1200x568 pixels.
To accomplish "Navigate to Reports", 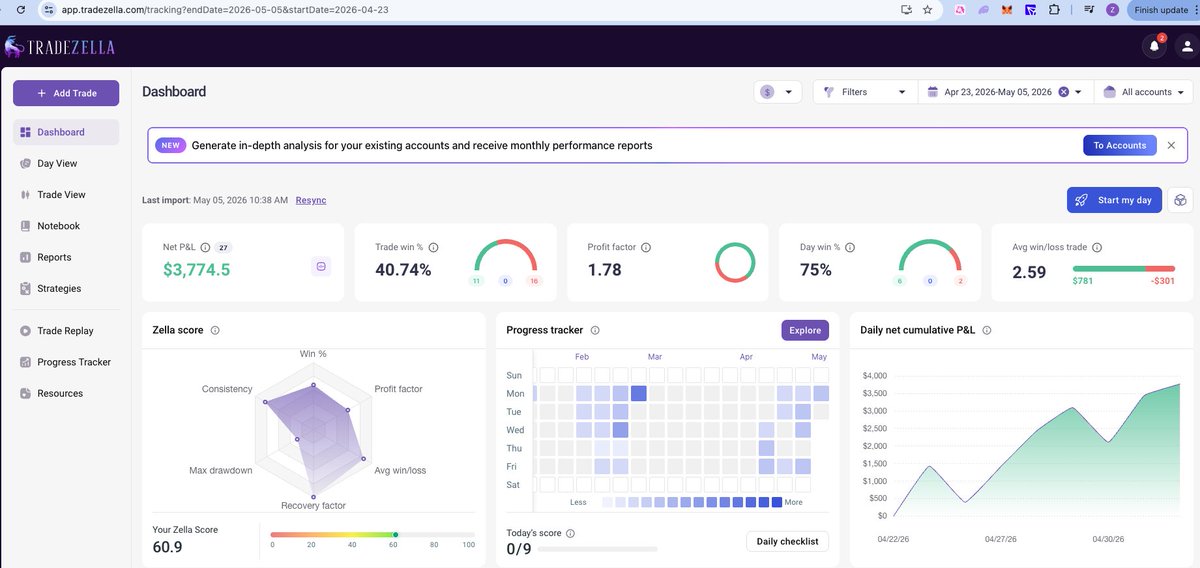I will pyautogui.click(x=54, y=257).
